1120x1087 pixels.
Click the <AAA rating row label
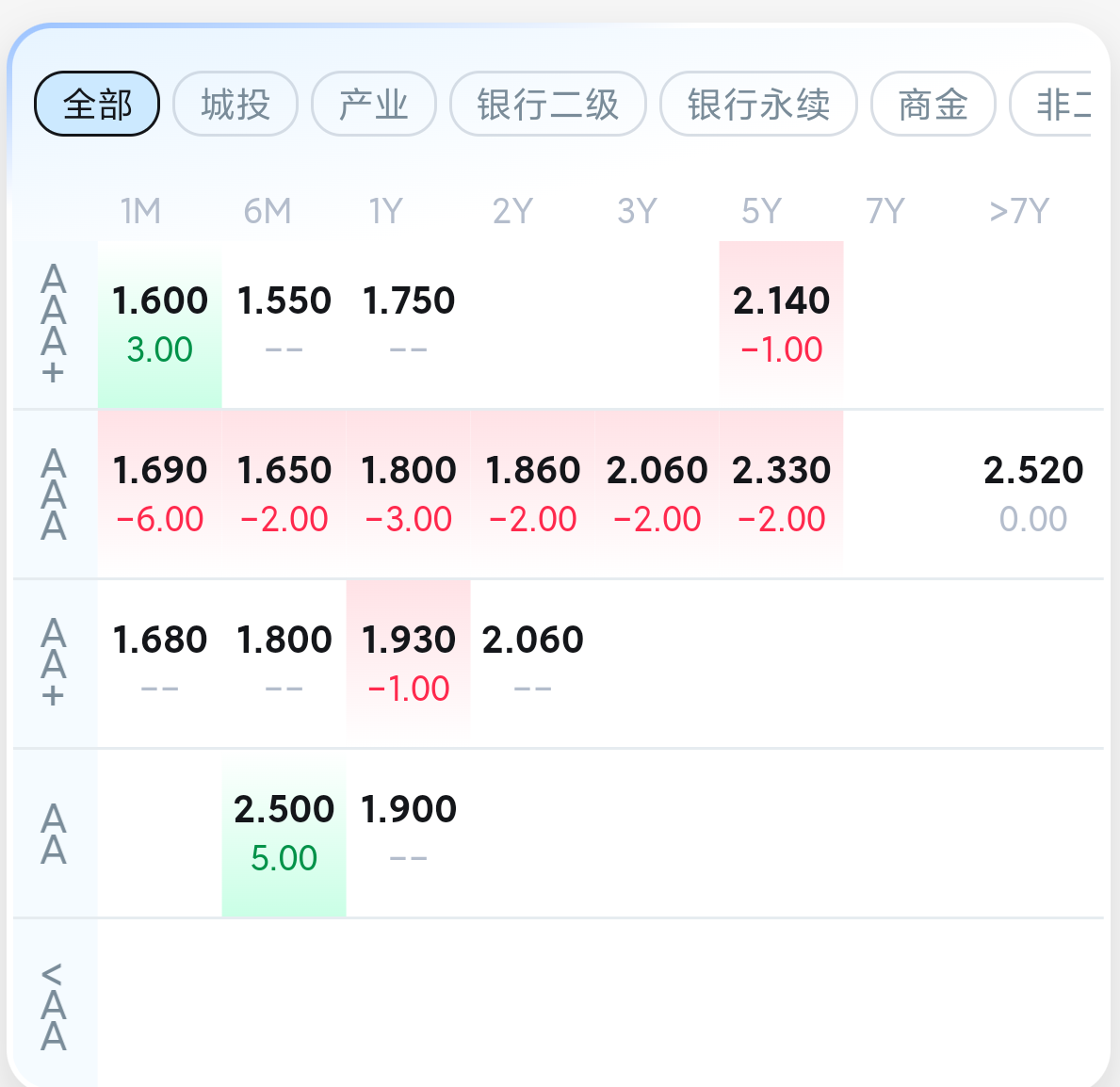(x=54, y=1005)
